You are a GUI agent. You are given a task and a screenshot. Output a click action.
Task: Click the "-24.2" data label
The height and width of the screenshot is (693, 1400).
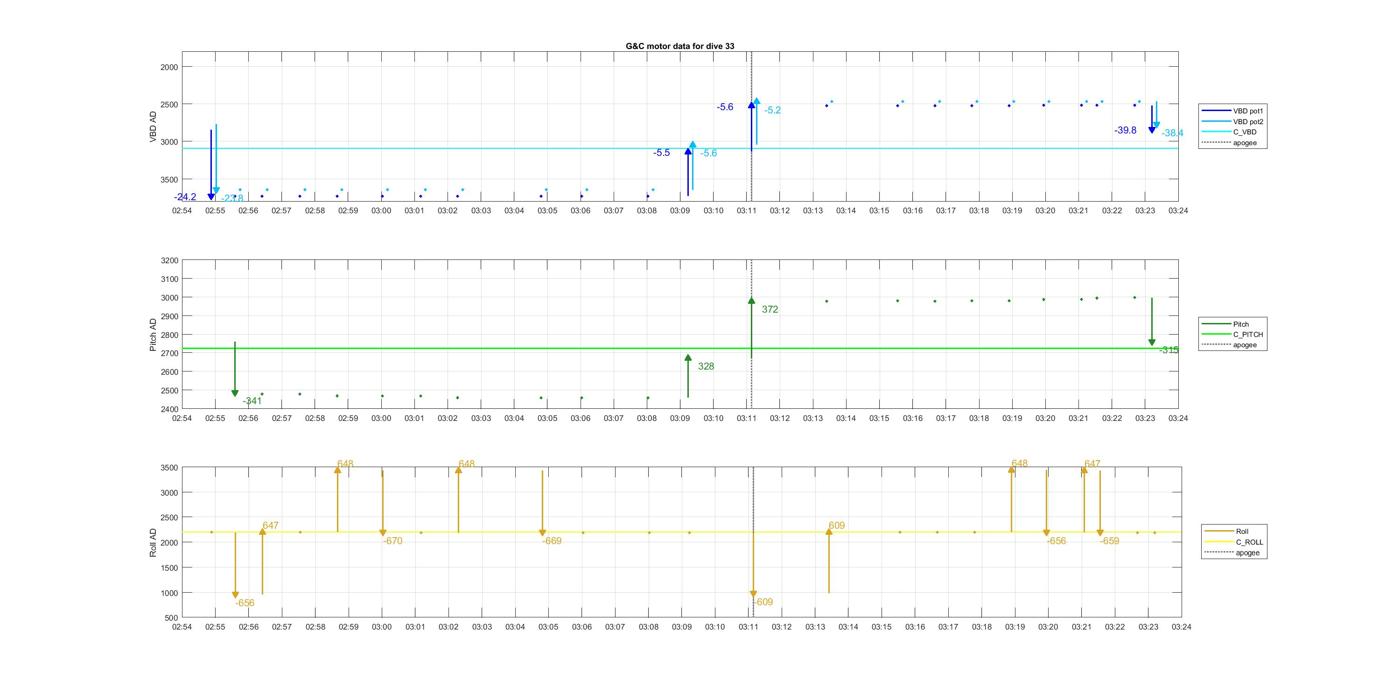click(x=185, y=197)
